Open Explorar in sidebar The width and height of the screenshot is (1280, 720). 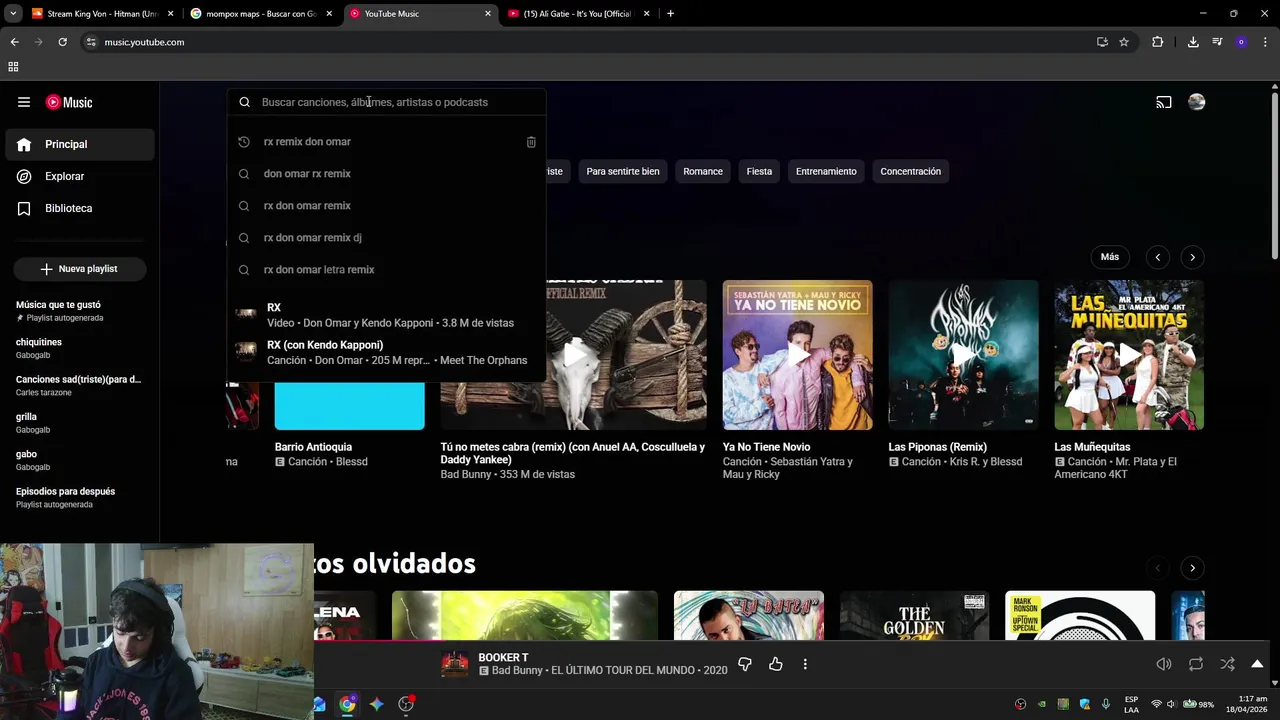tap(80, 176)
